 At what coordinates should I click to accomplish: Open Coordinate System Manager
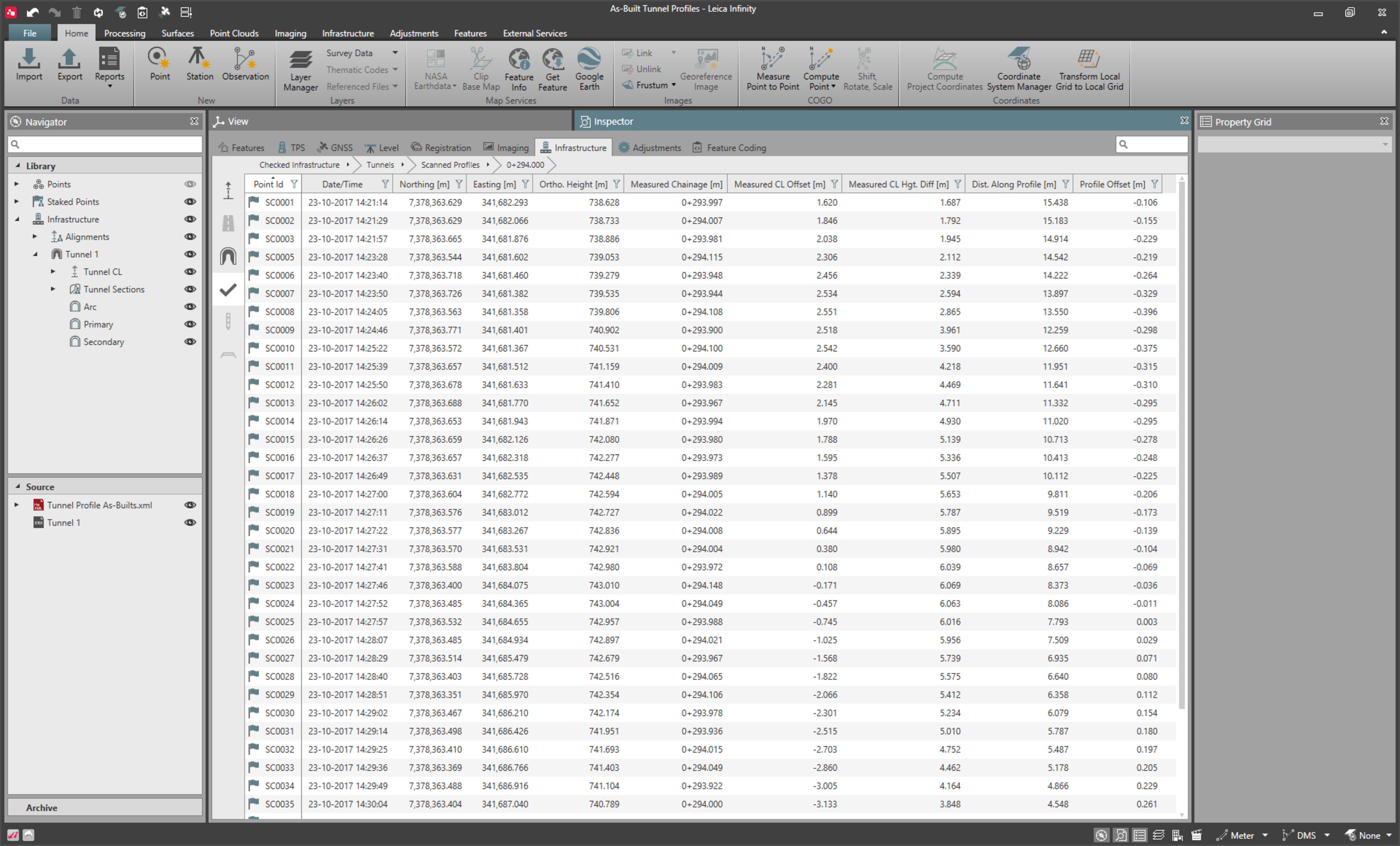[1019, 69]
